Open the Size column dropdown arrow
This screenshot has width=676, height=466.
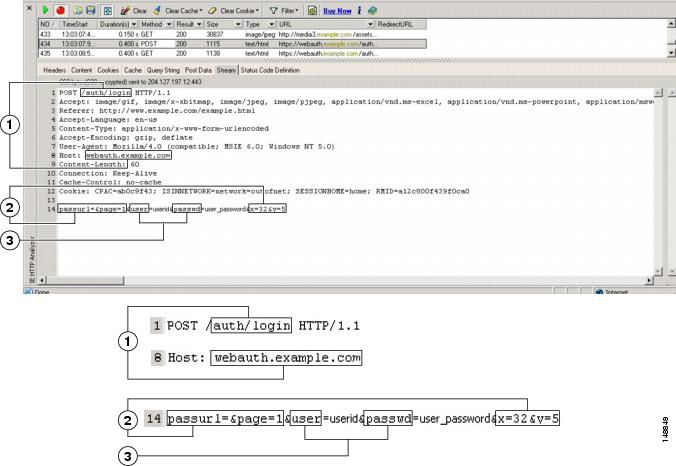[238, 25]
